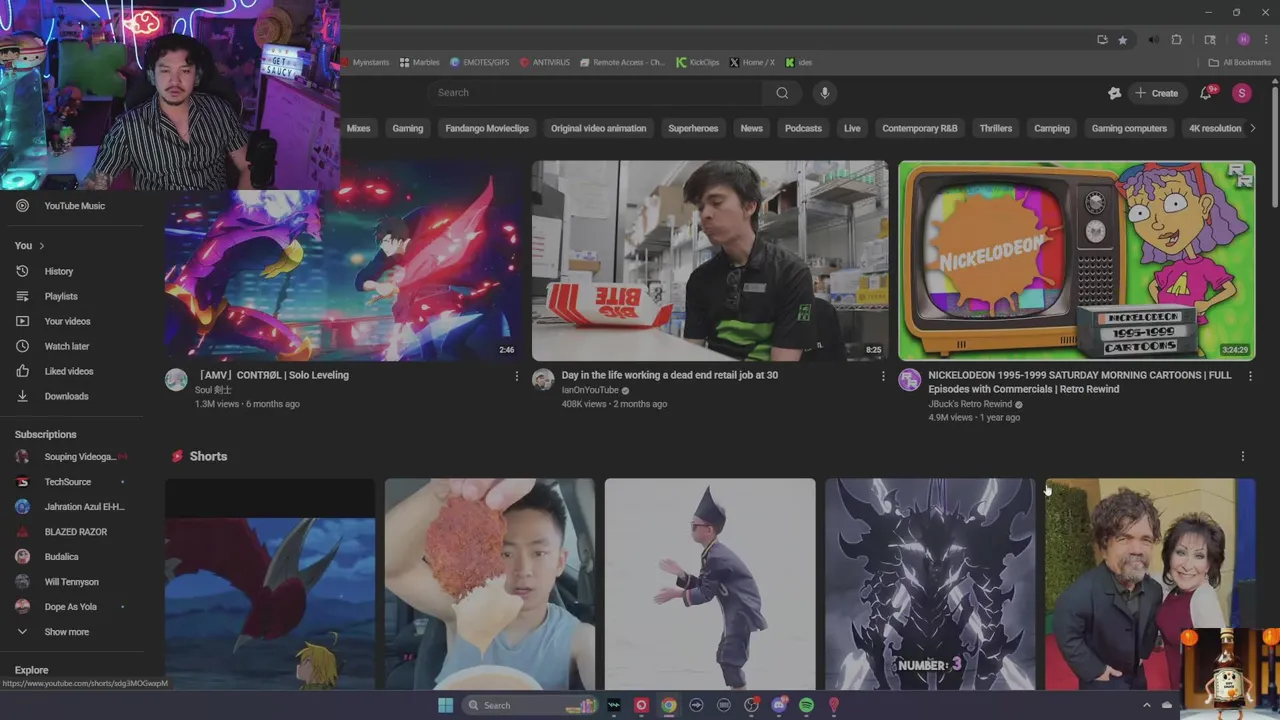Open JBuck's Retro Rewind channel avatar

click(909, 380)
